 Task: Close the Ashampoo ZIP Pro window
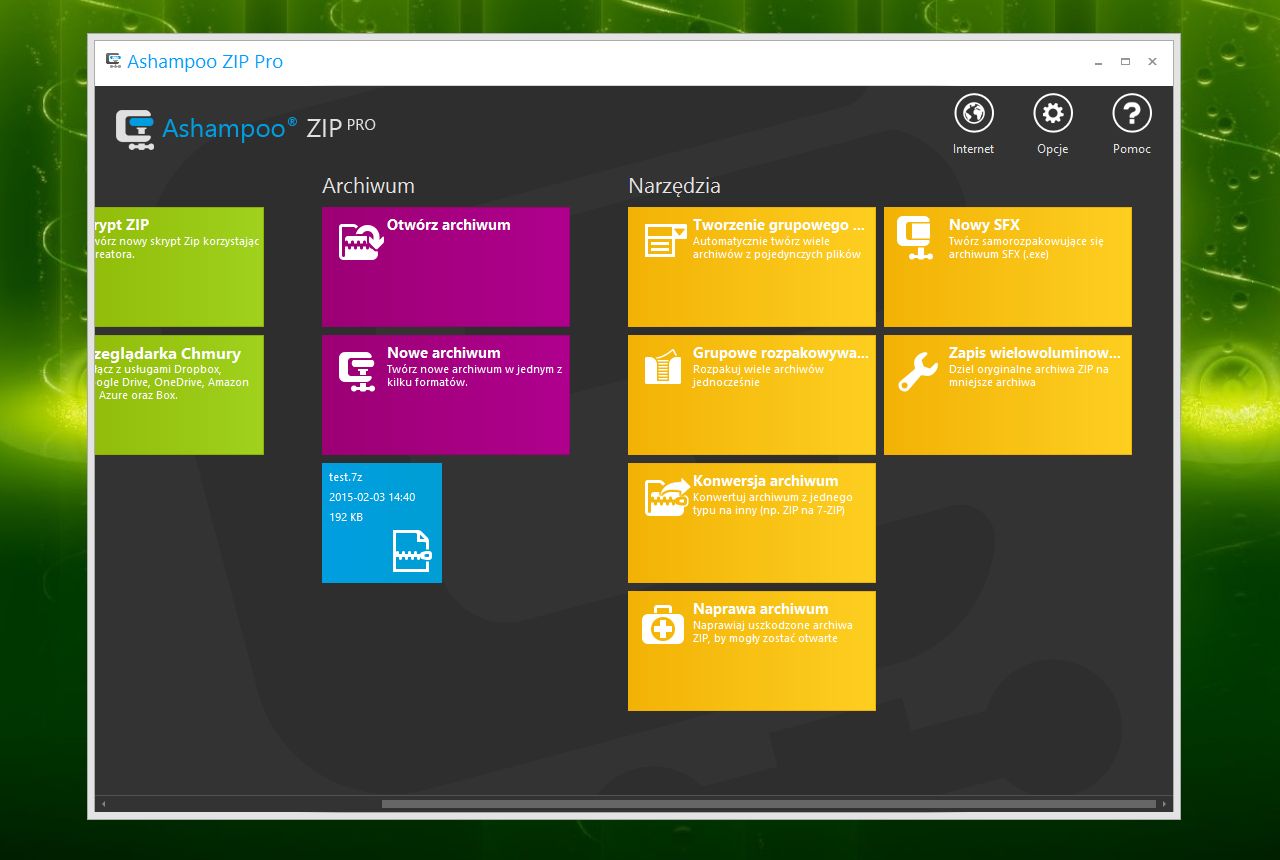1153,62
